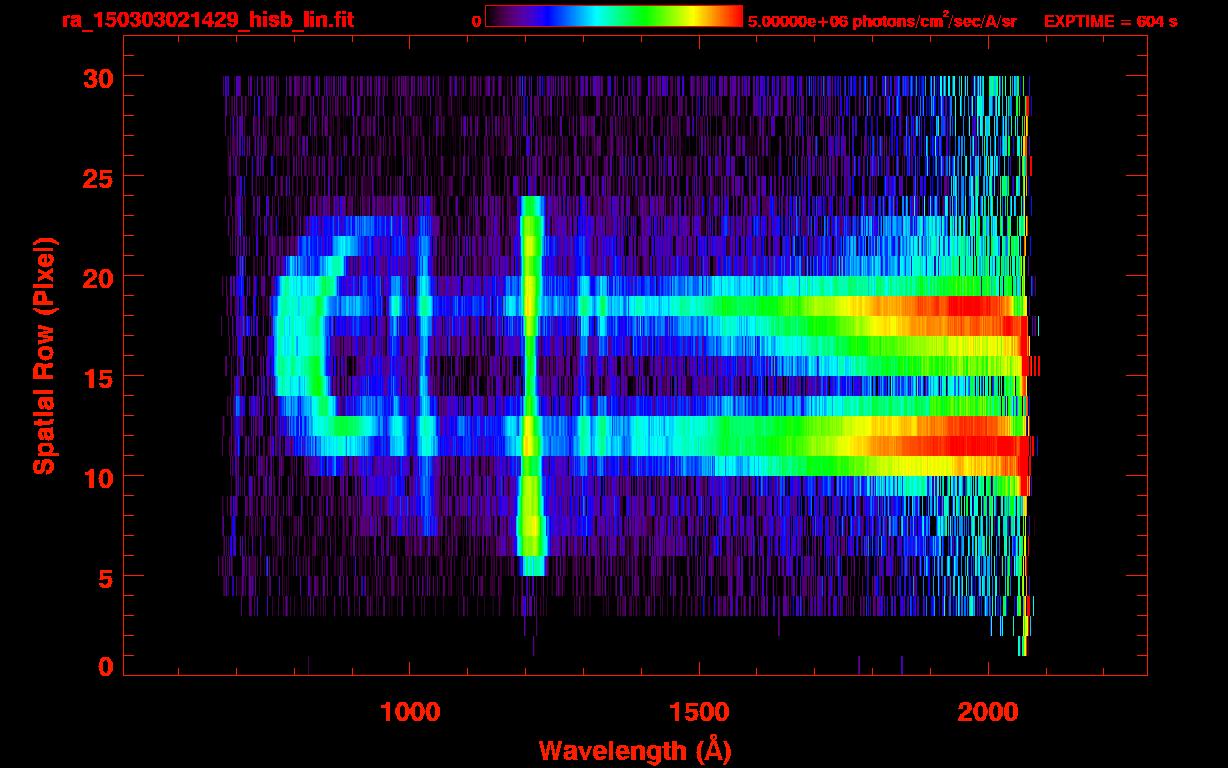
Task: Click the bright vertical emission line near 1216 Å
Action: pyautogui.click(x=530, y=385)
